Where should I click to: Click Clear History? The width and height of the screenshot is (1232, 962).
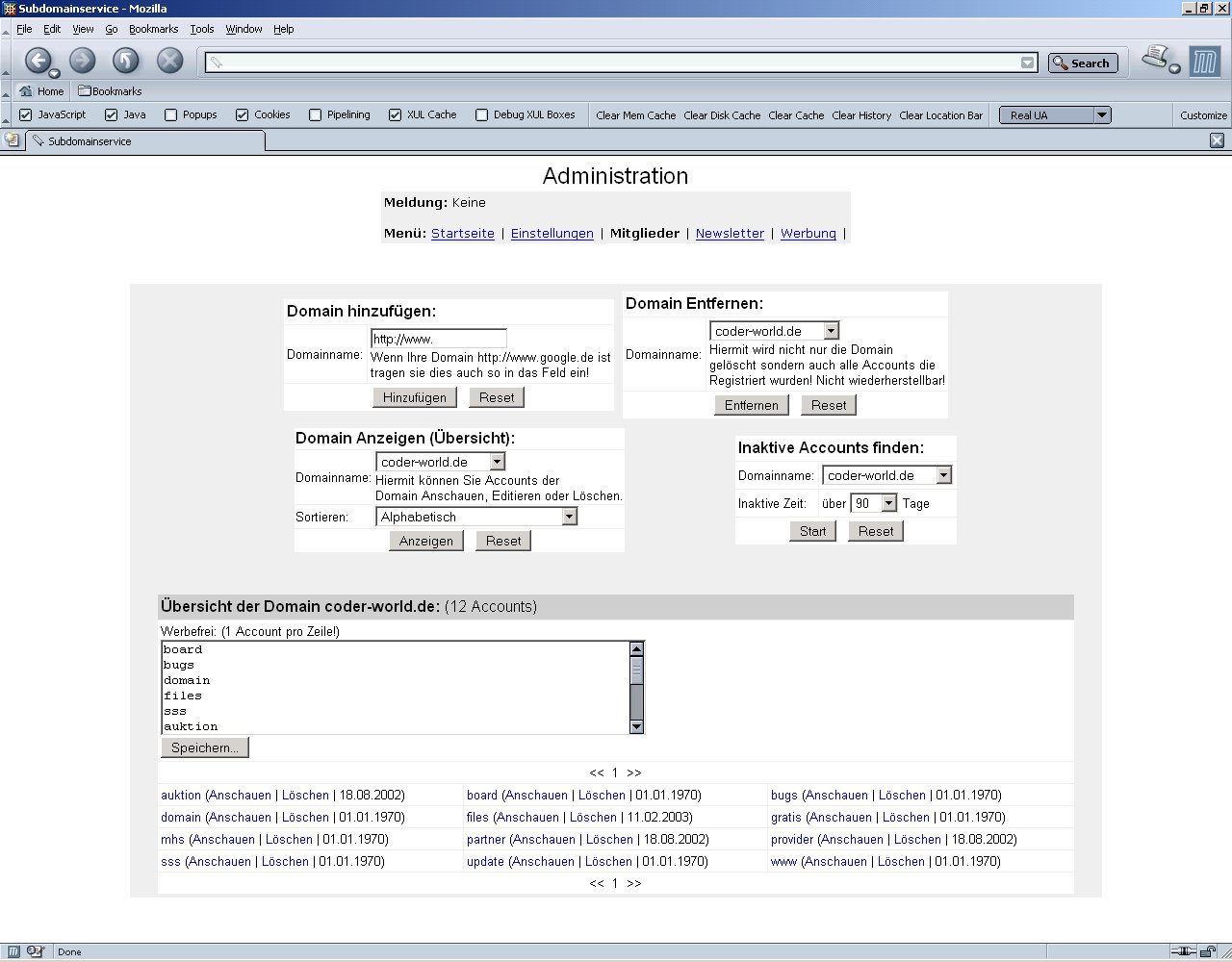click(x=861, y=114)
